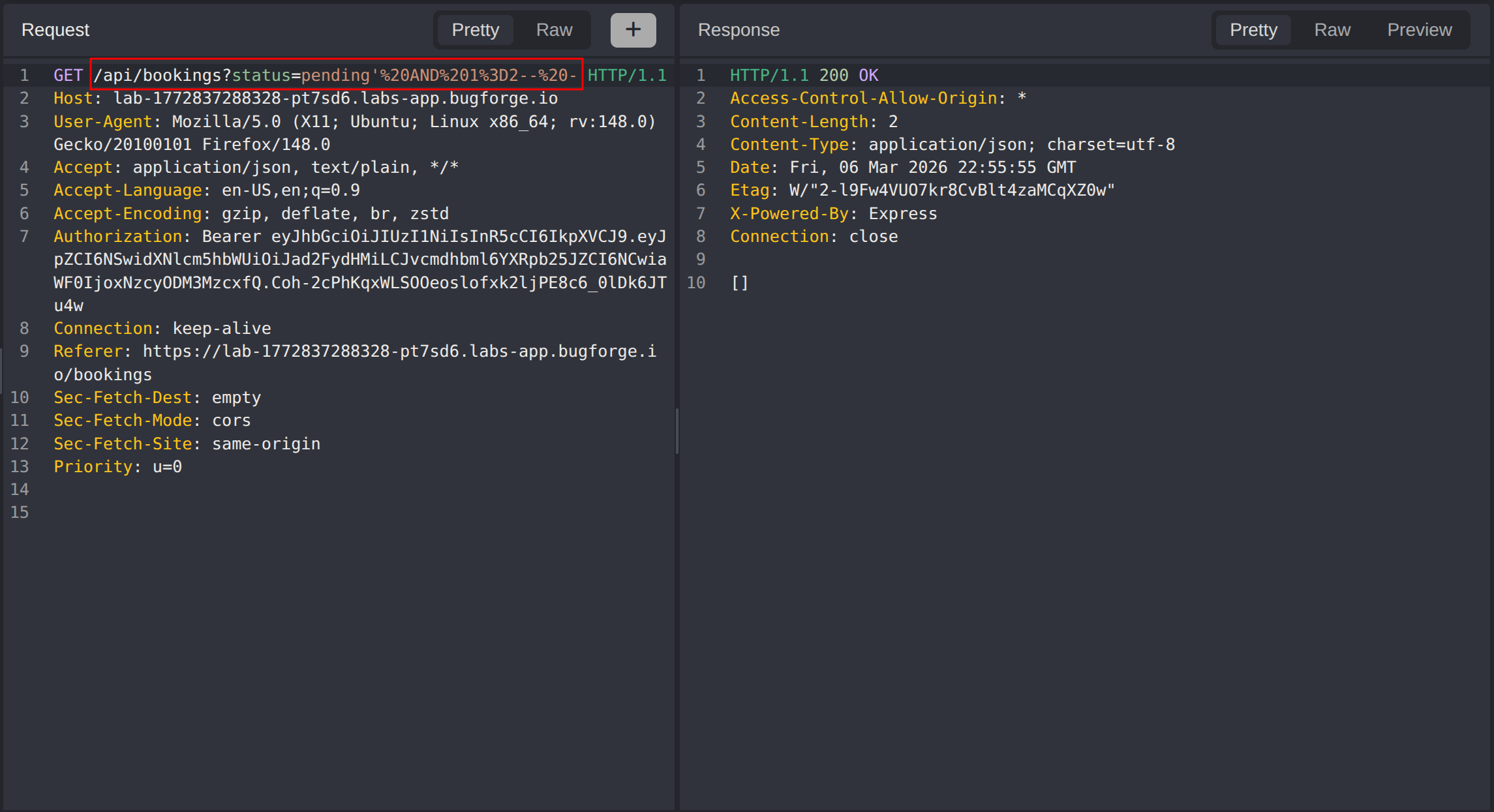This screenshot has width=1494, height=812.
Task: Click the Authorization header name
Action: coord(117,236)
